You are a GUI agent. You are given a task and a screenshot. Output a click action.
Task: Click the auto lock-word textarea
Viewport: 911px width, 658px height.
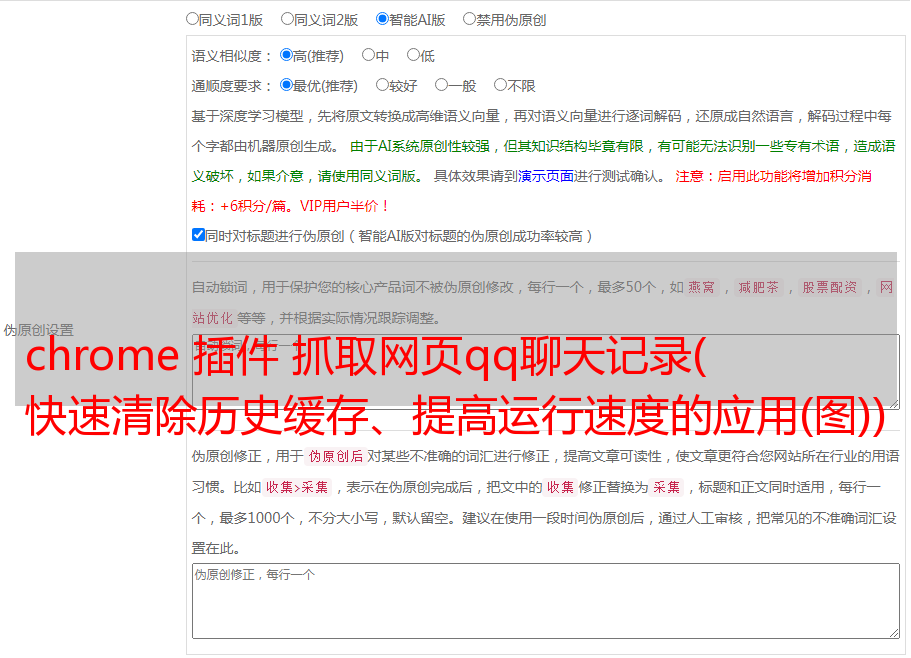click(x=546, y=372)
